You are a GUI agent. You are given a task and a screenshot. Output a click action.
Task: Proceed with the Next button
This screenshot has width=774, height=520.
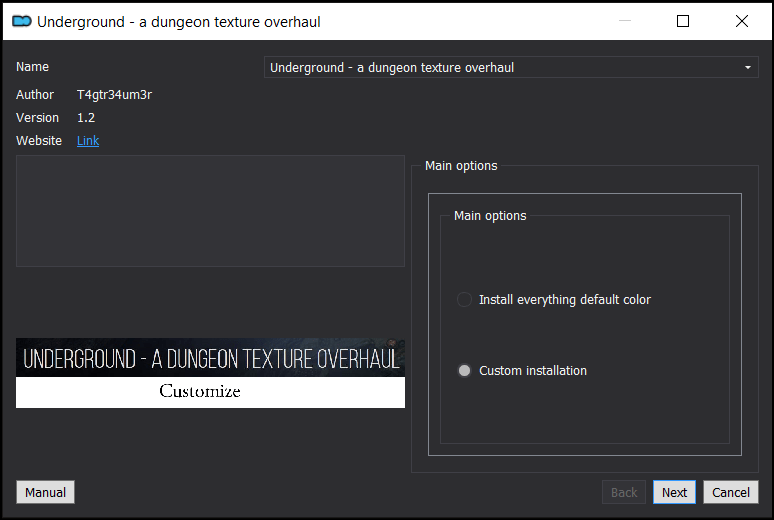coord(674,492)
